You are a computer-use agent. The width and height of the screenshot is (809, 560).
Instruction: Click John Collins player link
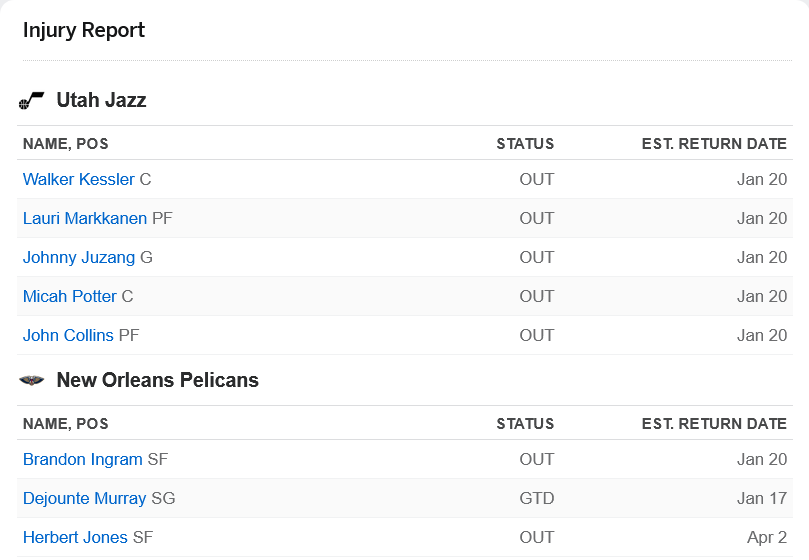pos(68,335)
